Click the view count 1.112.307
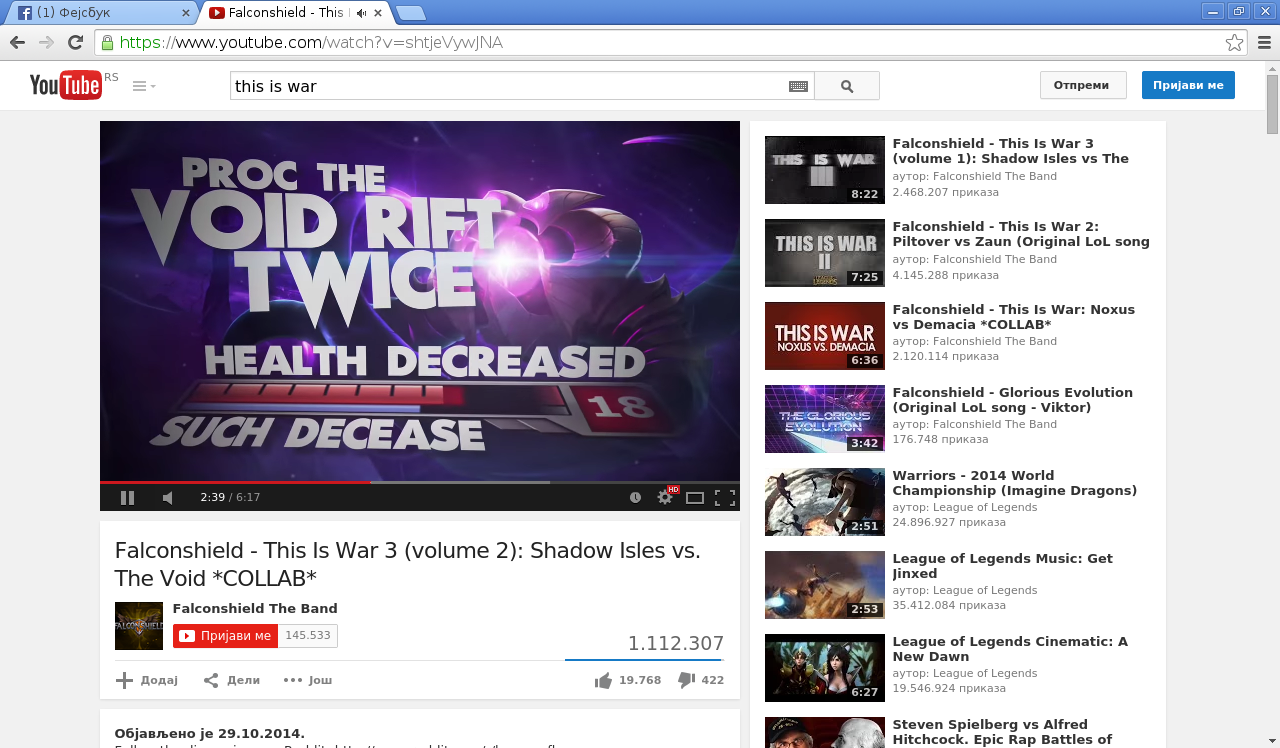 tap(676, 644)
